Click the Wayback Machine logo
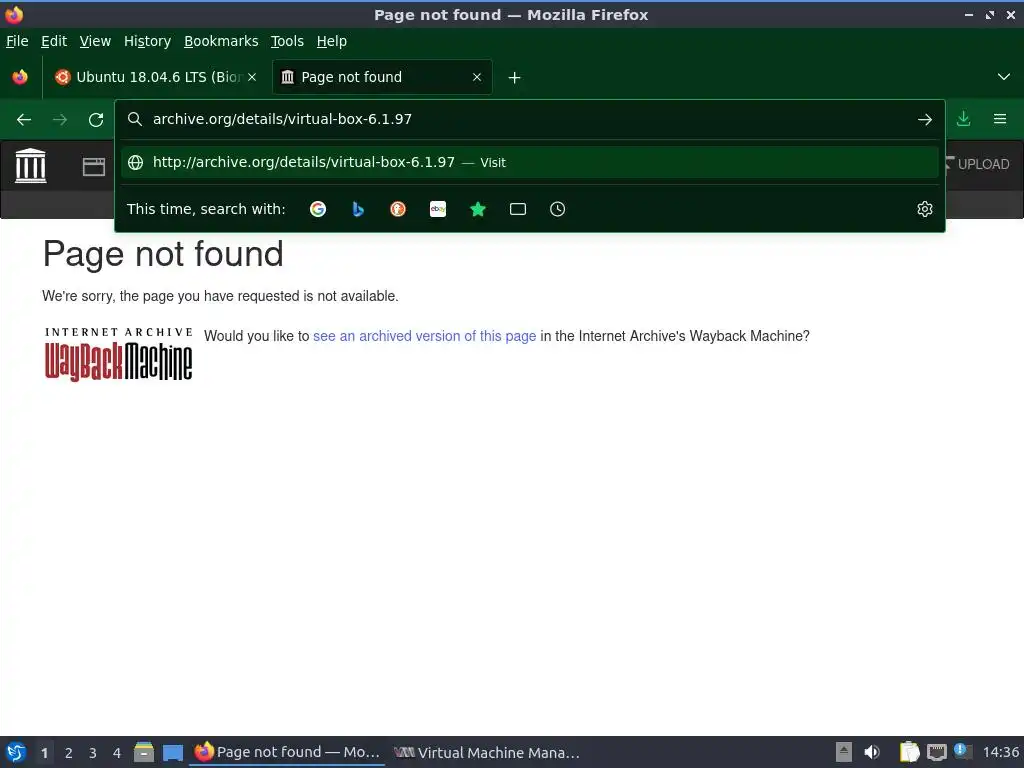Image resolution: width=1024 pixels, height=768 pixels. point(118,354)
